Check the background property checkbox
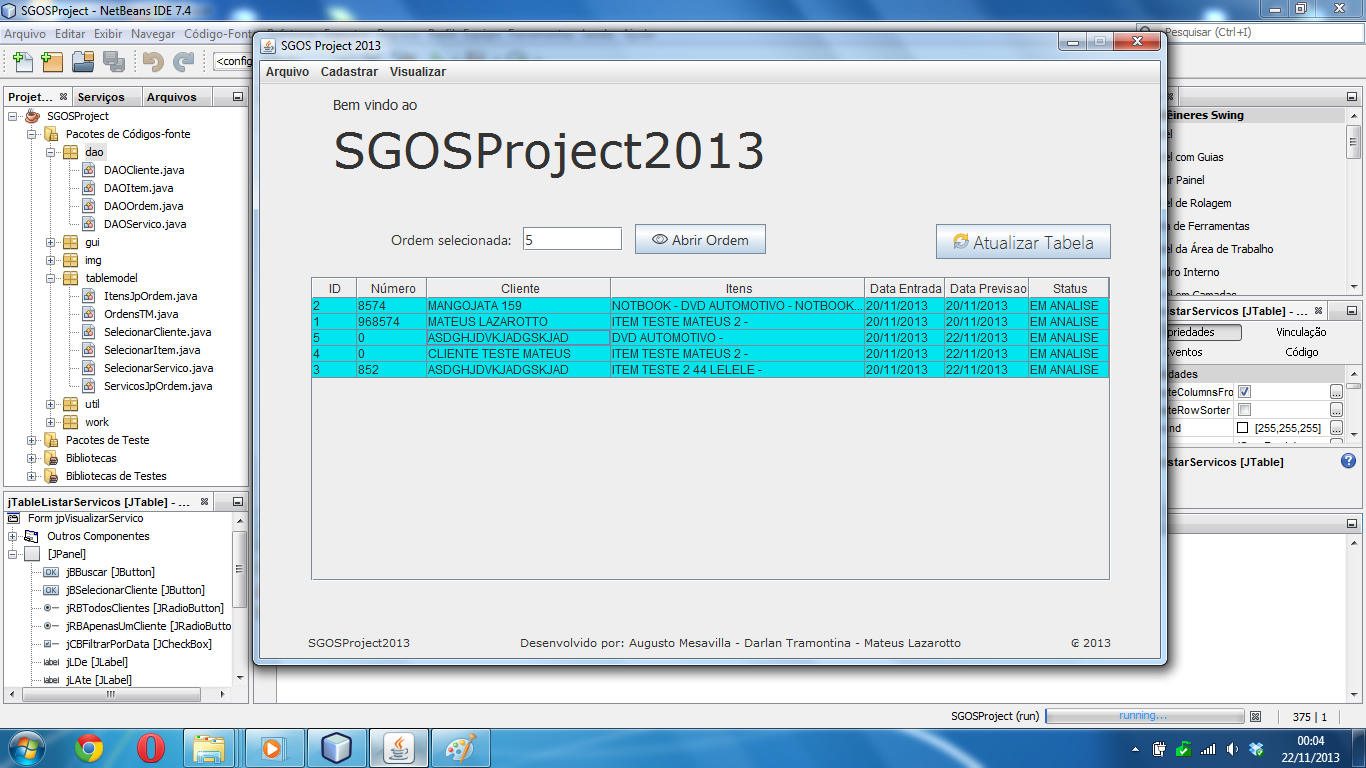This screenshot has height=768, width=1366. coord(1243,428)
